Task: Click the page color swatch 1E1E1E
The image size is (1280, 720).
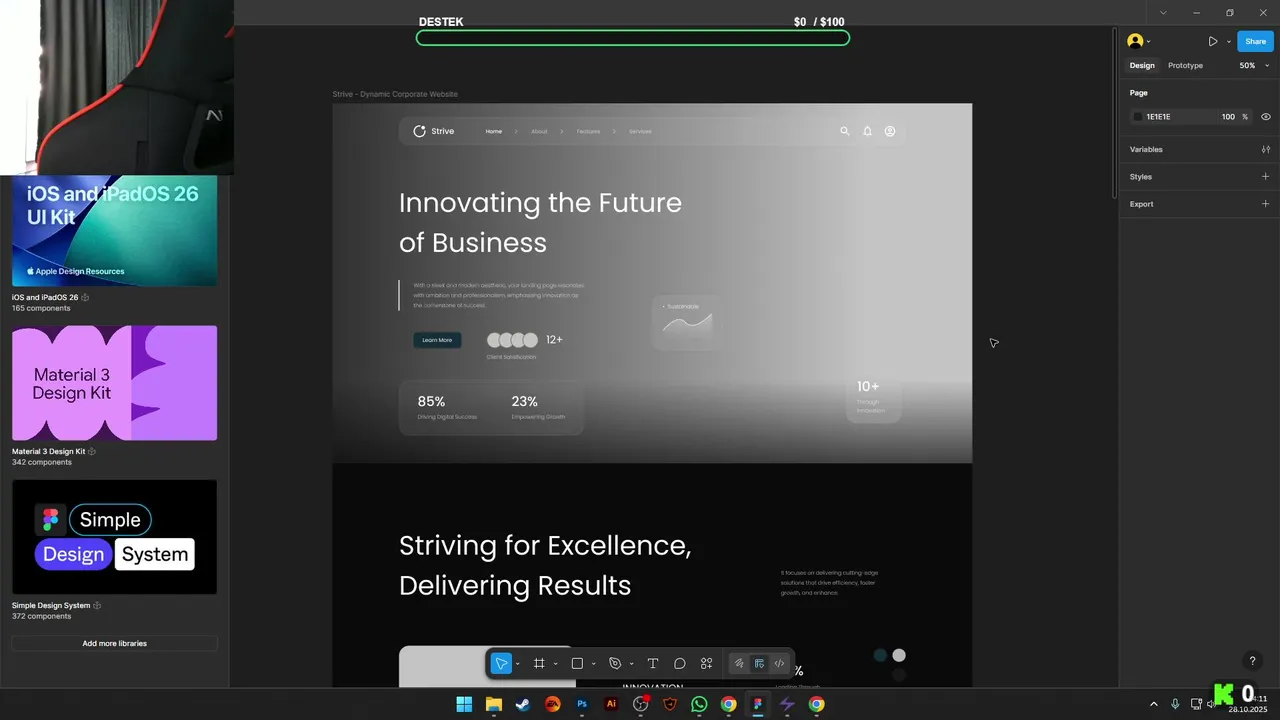Action: click(x=1137, y=117)
